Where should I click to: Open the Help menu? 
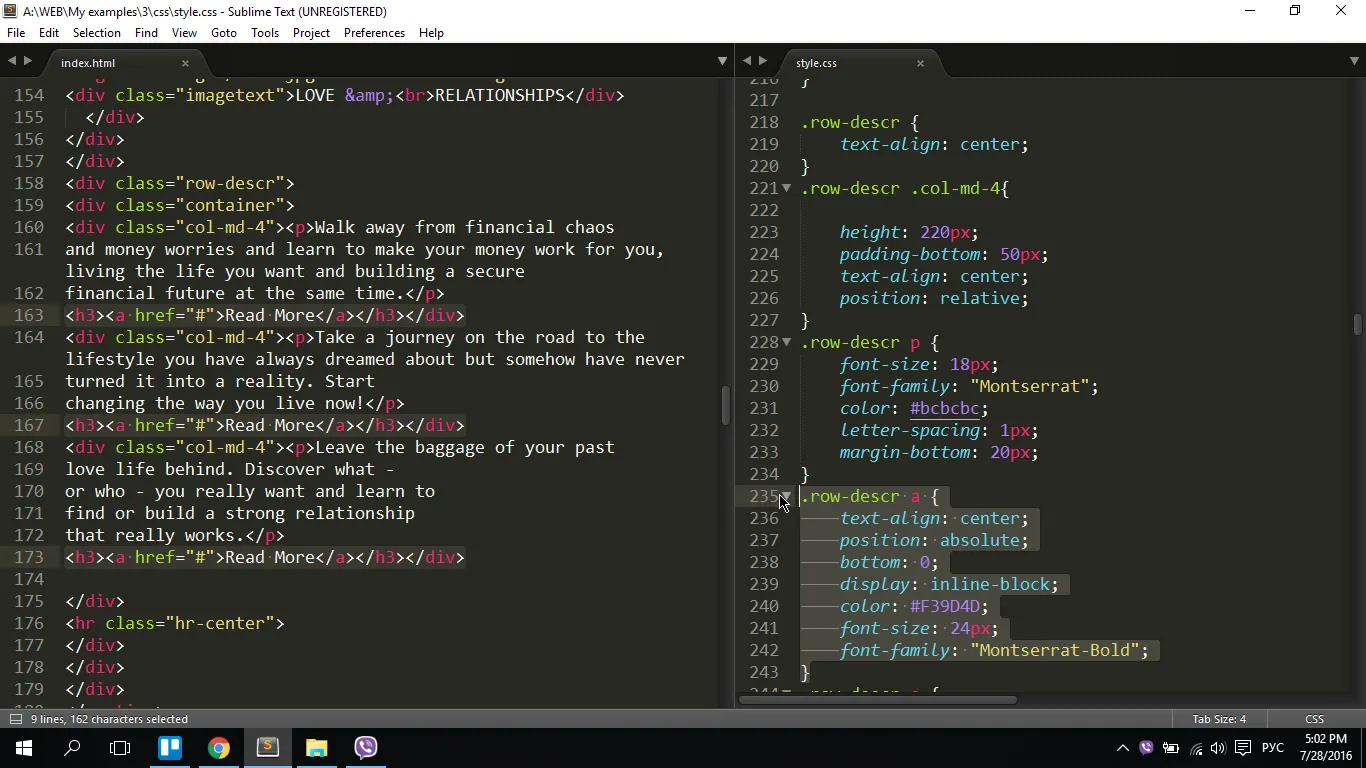(431, 33)
